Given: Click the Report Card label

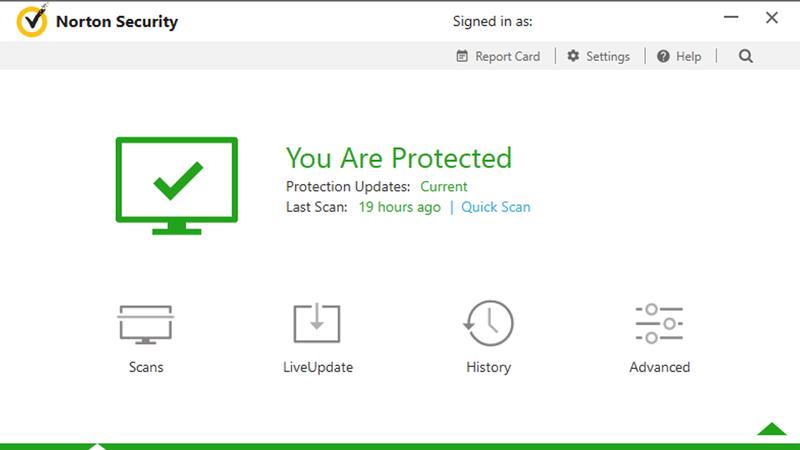Looking at the screenshot, I should click(x=507, y=56).
